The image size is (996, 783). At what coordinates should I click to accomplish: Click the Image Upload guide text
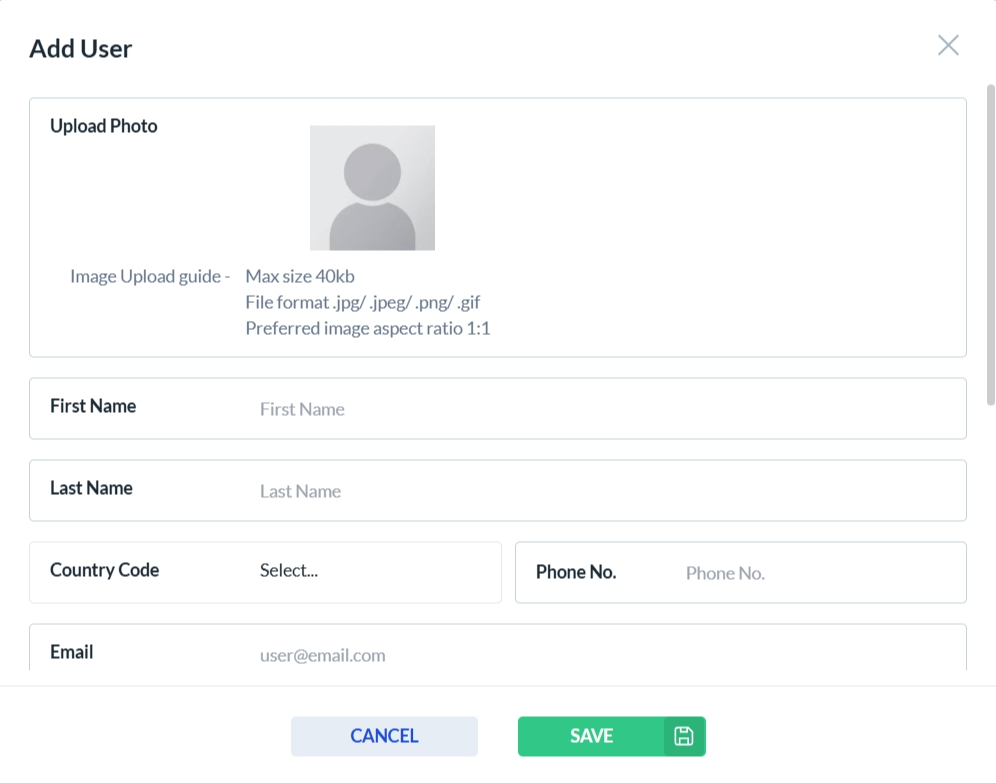click(150, 276)
